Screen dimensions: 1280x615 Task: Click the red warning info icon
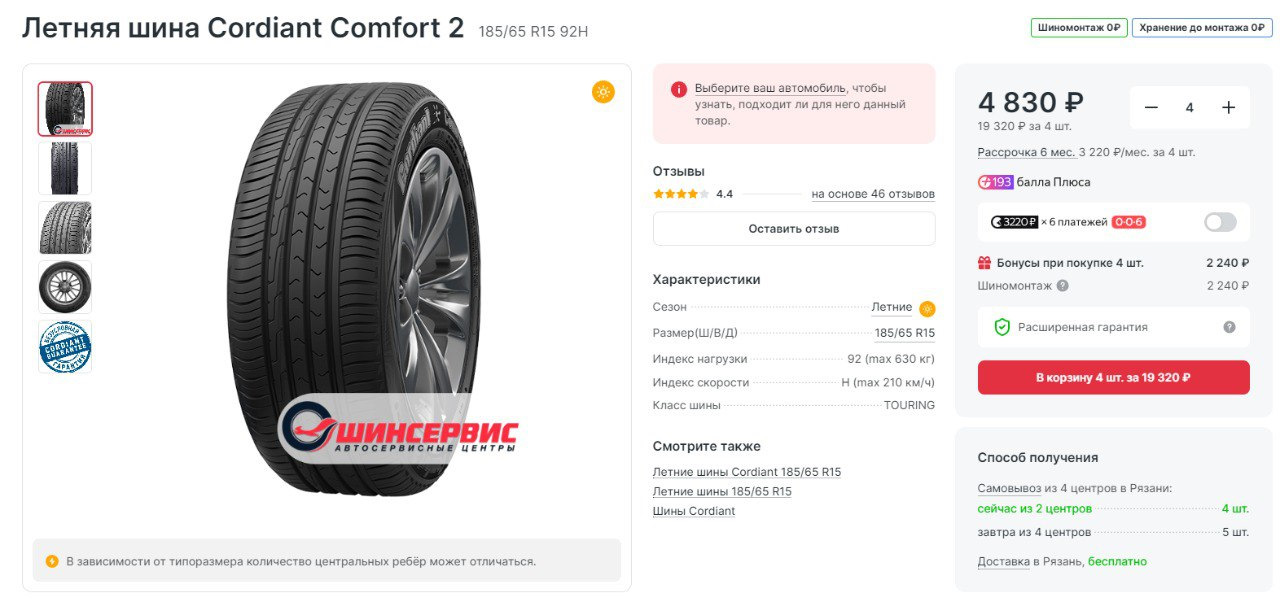coord(679,89)
